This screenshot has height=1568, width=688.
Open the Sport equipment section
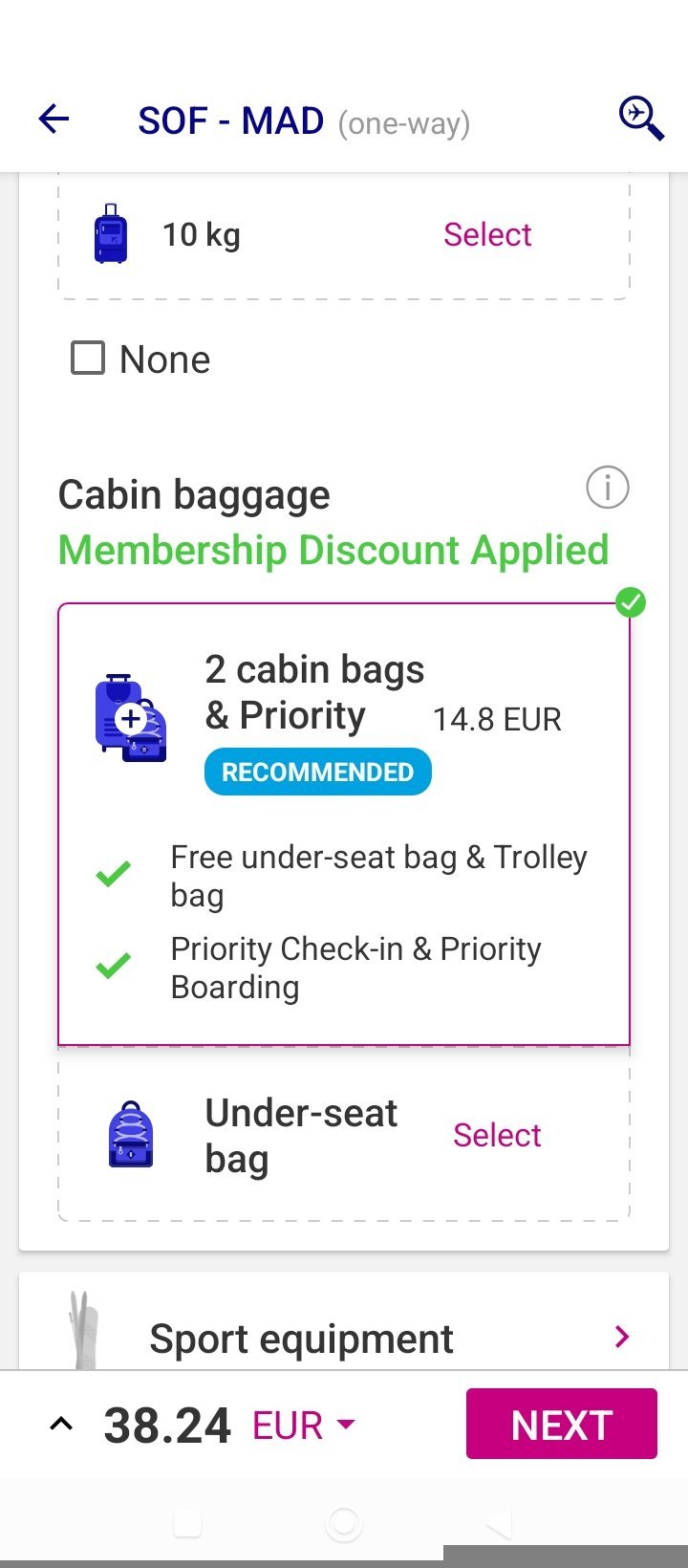(302, 1339)
